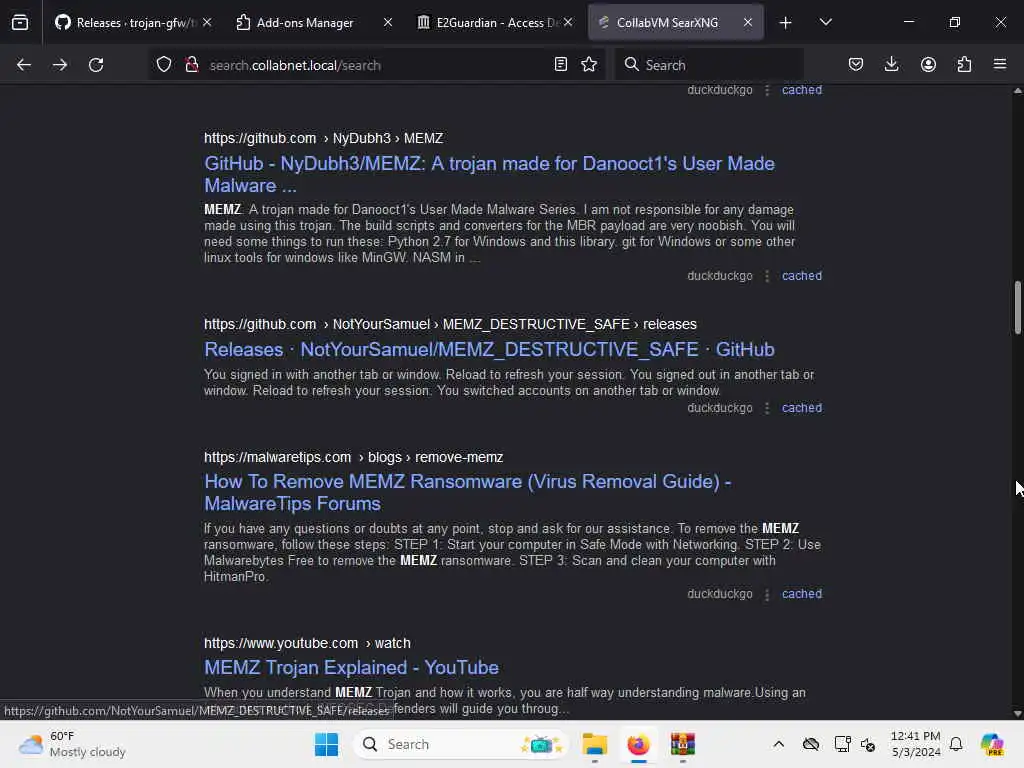
Task: Open the Downloads panel
Action: click(x=891, y=64)
